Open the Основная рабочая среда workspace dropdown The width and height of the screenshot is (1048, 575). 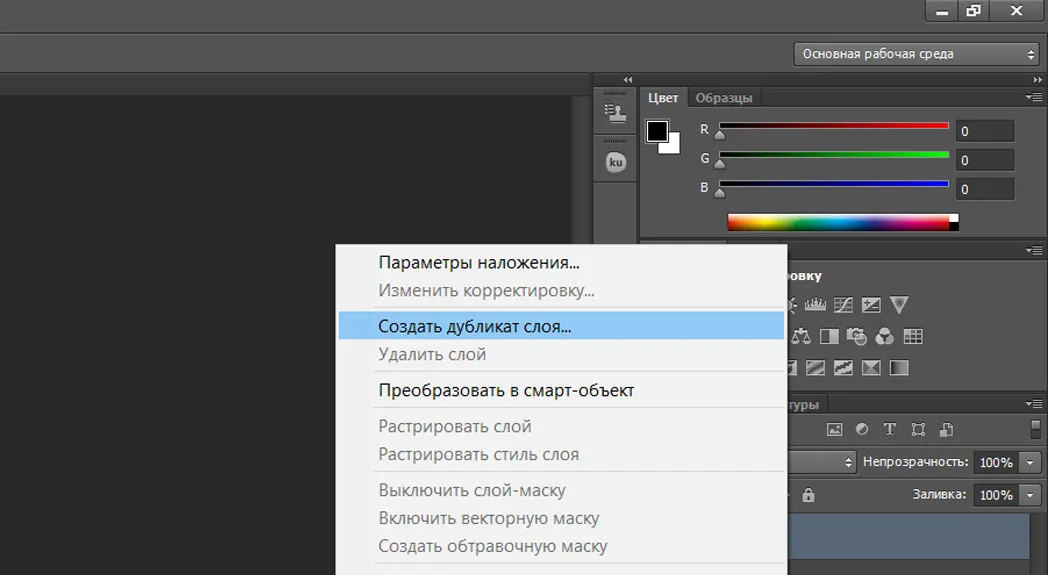916,54
